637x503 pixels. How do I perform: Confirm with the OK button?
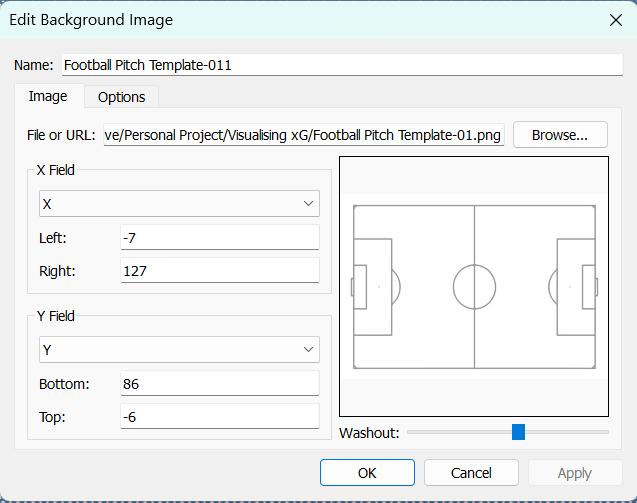[367, 473]
